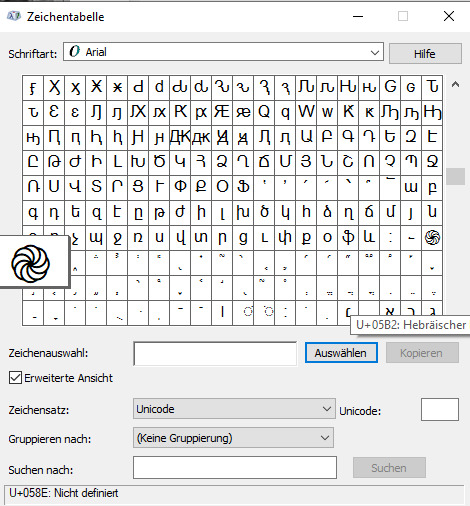Image resolution: width=470 pixels, height=506 pixels.
Task: Click the Kopieren button
Action: click(422, 353)
